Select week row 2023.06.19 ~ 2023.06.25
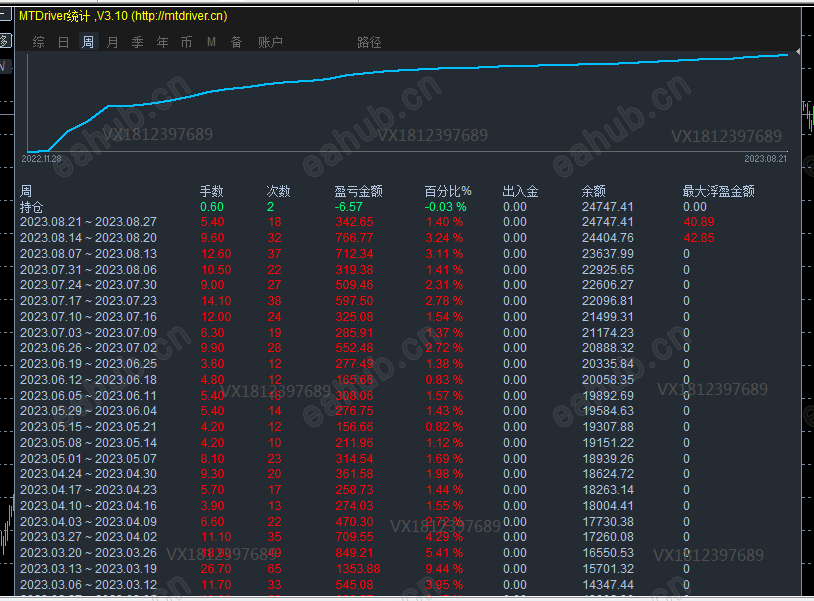The height and width of the screenshot is (601, 814). [88, 364]
